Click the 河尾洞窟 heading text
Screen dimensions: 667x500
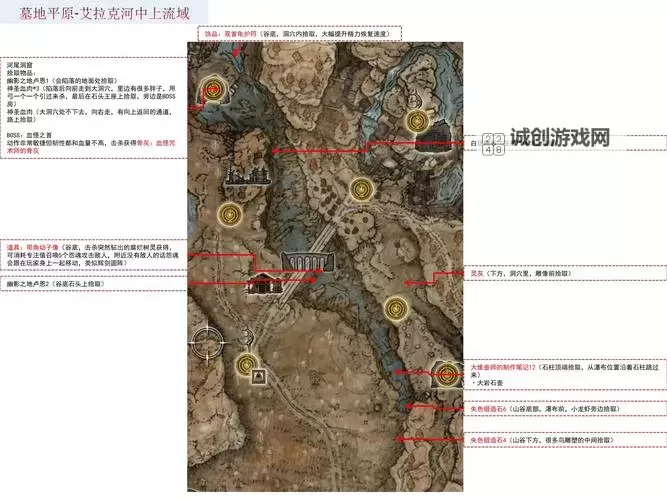20,65
